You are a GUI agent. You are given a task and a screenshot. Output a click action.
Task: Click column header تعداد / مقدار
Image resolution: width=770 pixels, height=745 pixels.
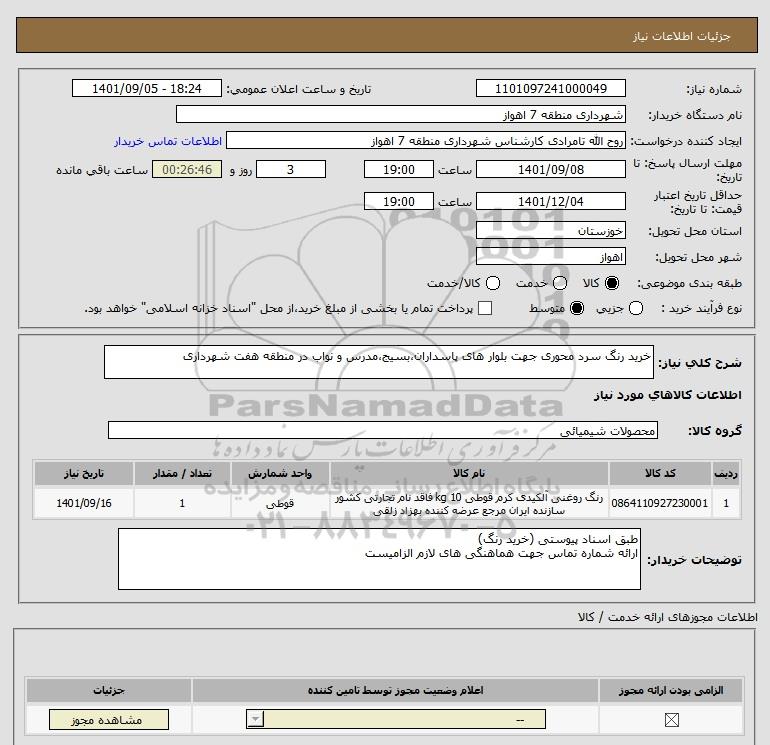(x=182, y=473)
